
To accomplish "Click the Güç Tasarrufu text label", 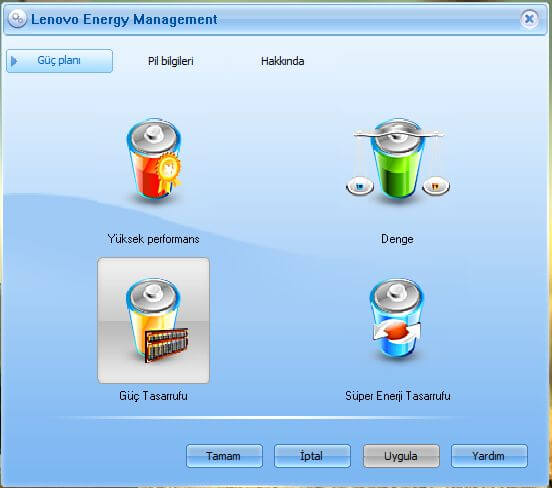I will (x=153, y=396).
